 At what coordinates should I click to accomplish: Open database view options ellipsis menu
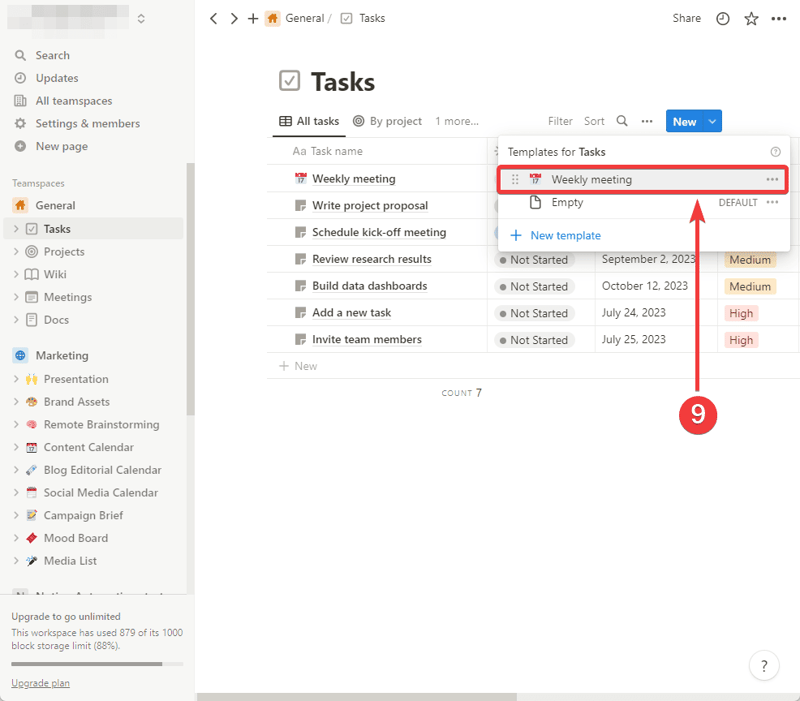[647, 121]
